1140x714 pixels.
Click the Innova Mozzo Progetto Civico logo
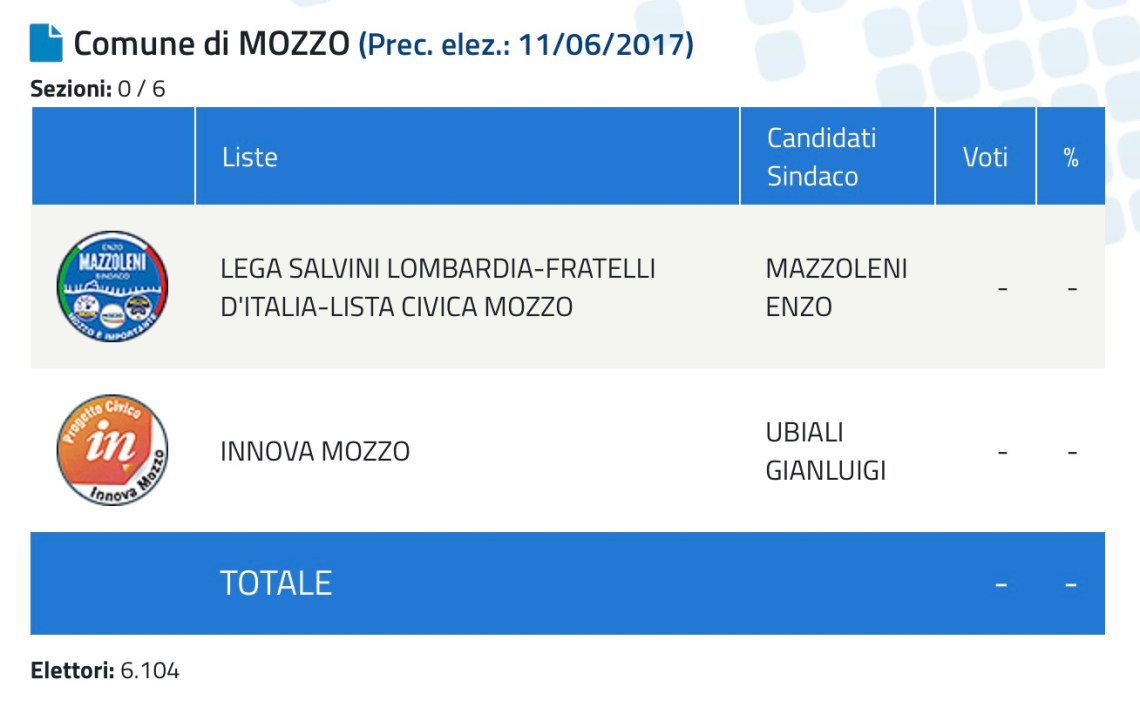[112, 450]
